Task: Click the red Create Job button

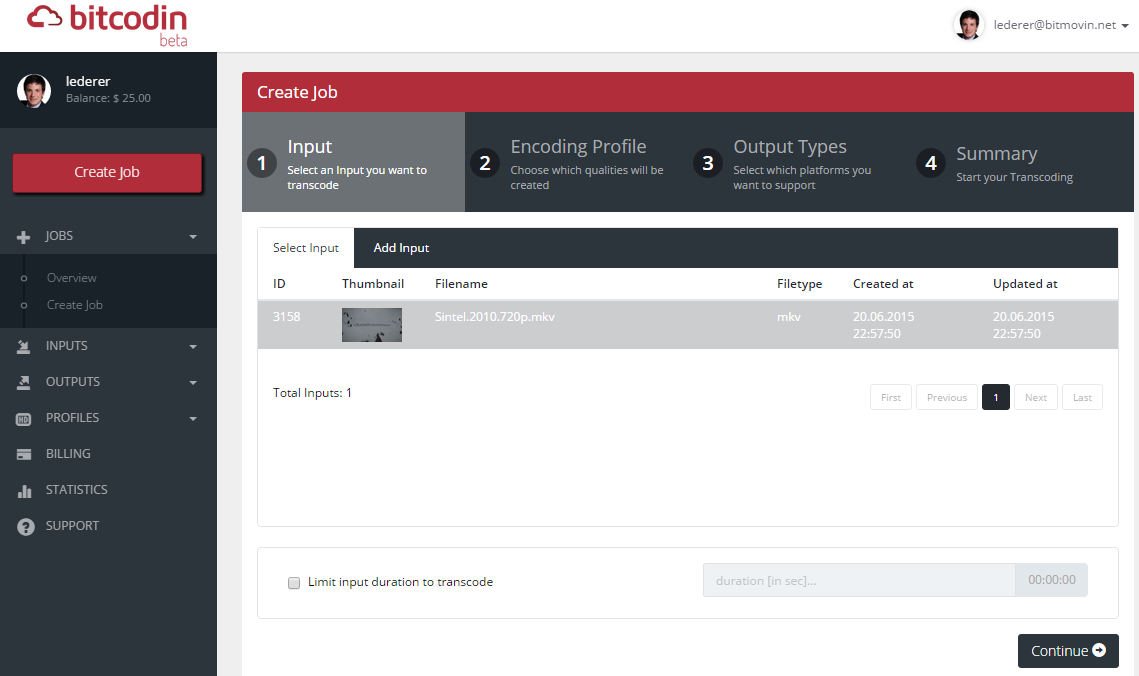Action: pyautogui.click(x=107, y=173)
